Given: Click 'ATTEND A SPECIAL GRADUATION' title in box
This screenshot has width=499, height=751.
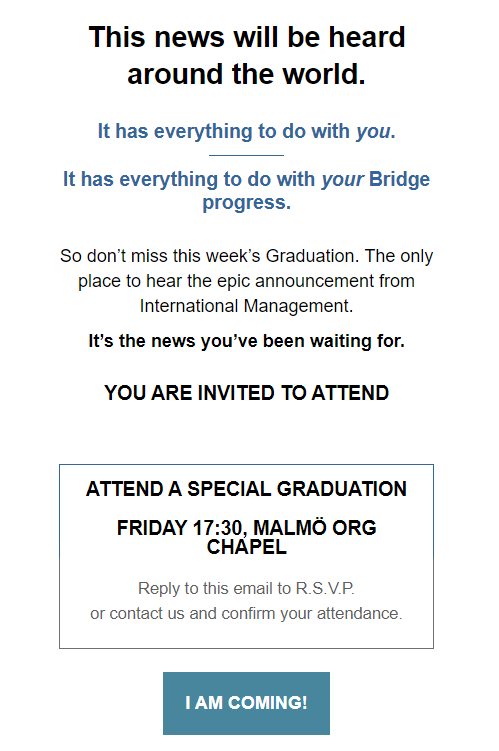Looking at the screenshot, I should point(246,489).
